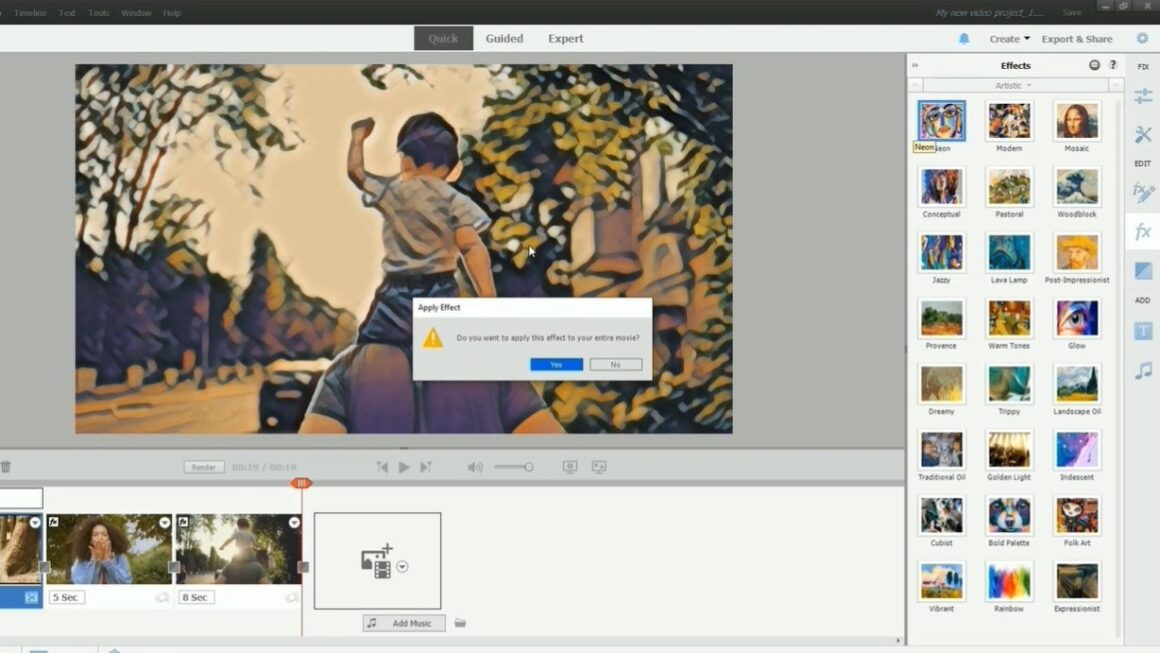This screenshot has height=653, width=1160.
Task: Switch to Guided mode tab
Action: (504, 38)
